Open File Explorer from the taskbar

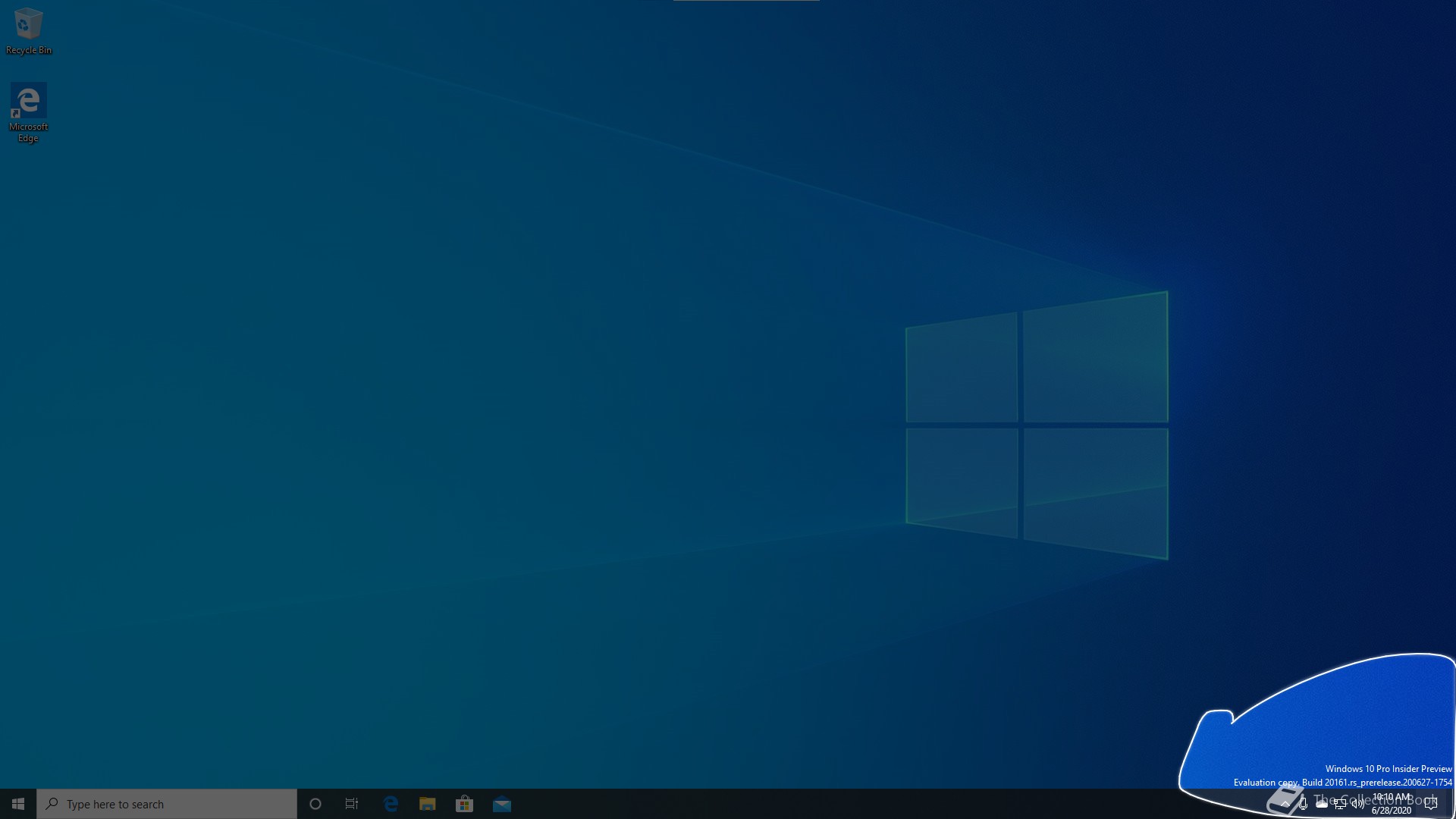tap(428, 804)
